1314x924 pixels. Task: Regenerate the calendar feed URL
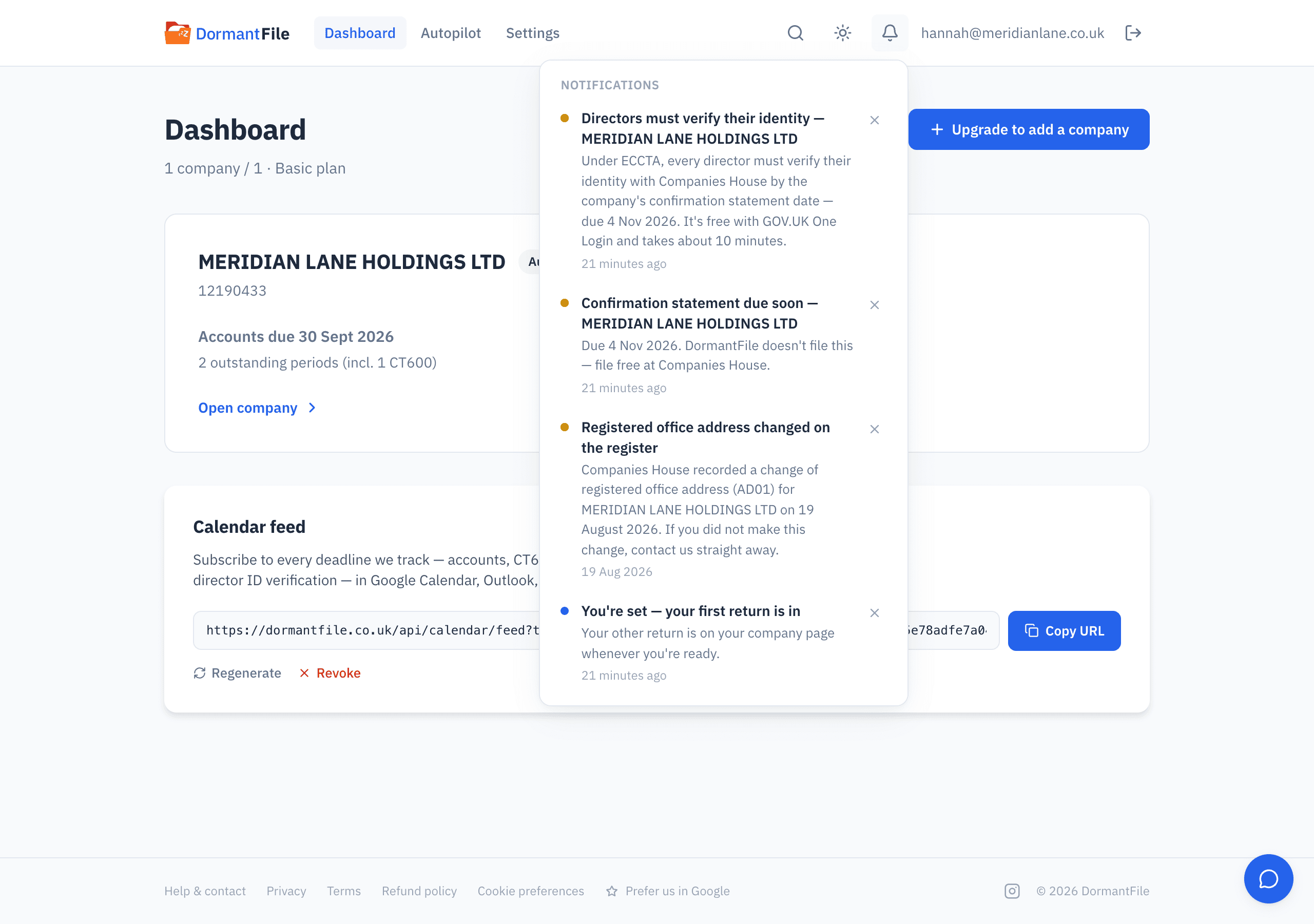coord(237,673)
